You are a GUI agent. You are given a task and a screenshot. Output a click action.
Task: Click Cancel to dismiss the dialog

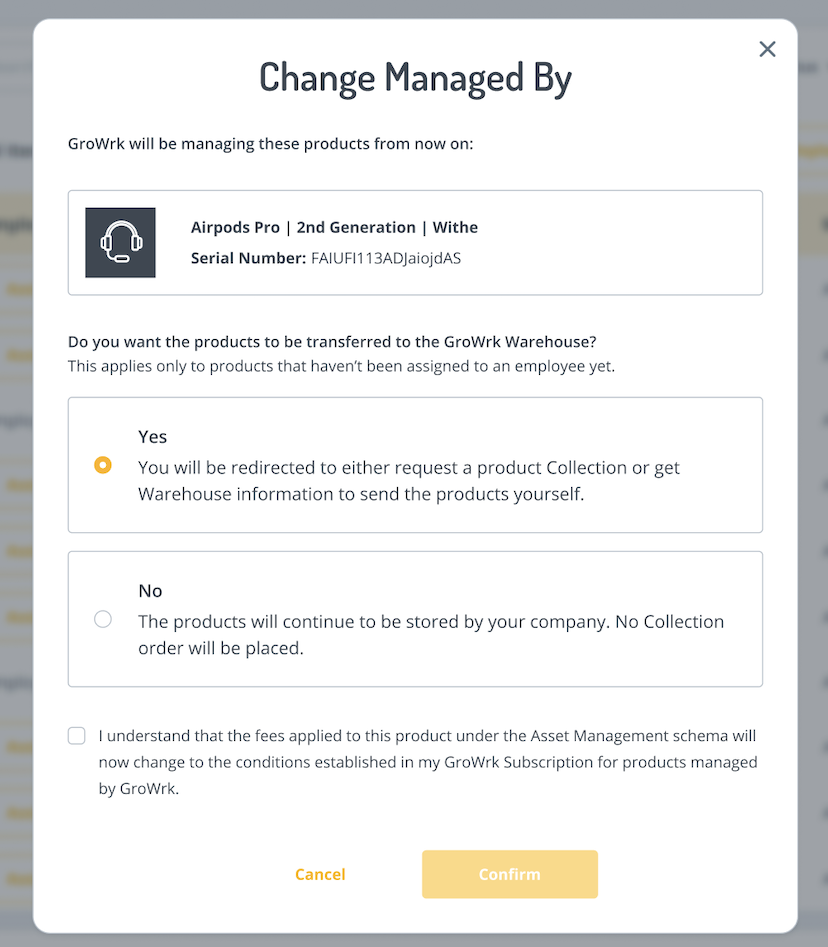pos(320,873)
